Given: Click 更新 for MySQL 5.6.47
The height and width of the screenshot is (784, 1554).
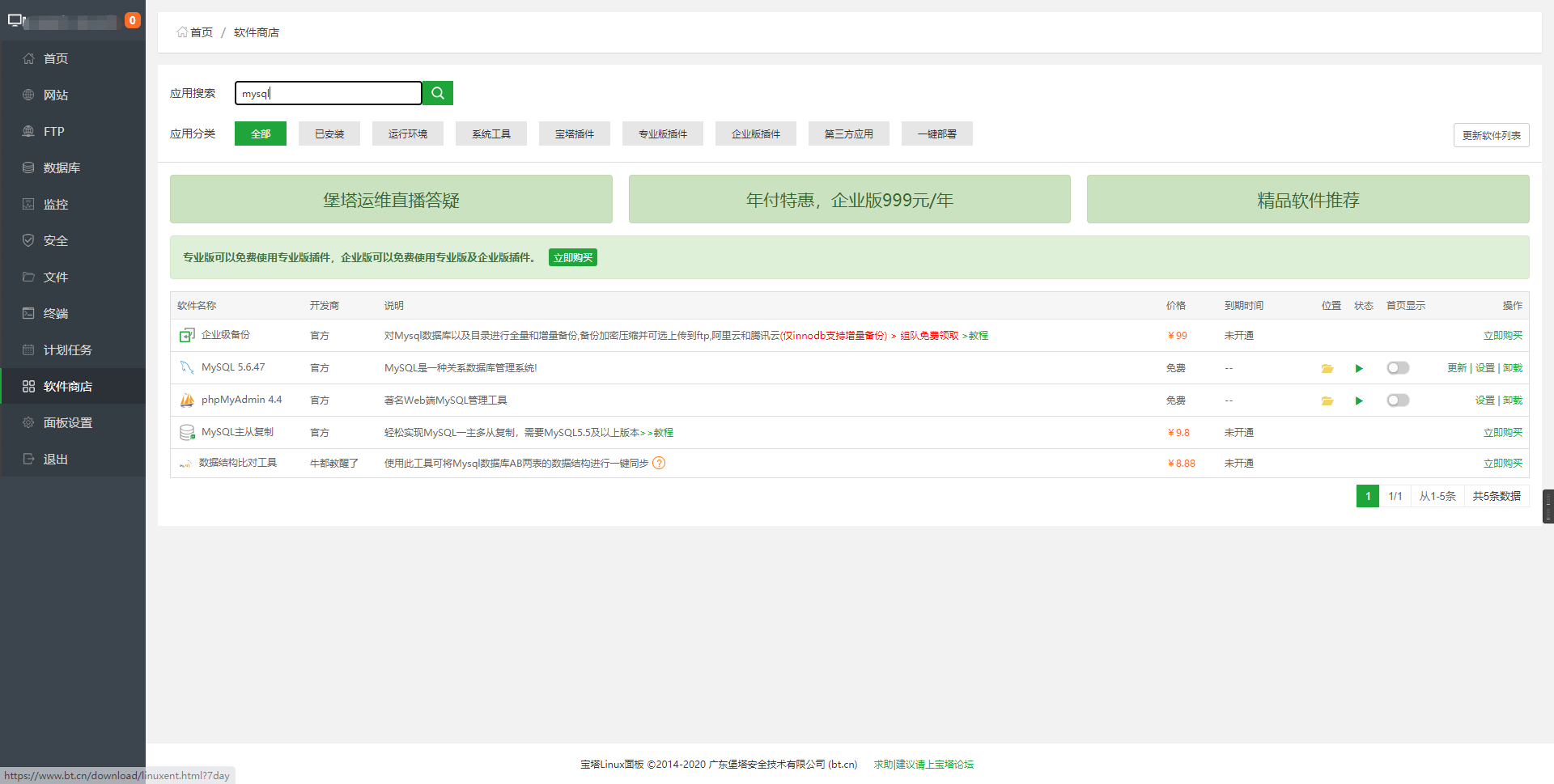Looking at the screenshot, I should (x=1457, y=368).
